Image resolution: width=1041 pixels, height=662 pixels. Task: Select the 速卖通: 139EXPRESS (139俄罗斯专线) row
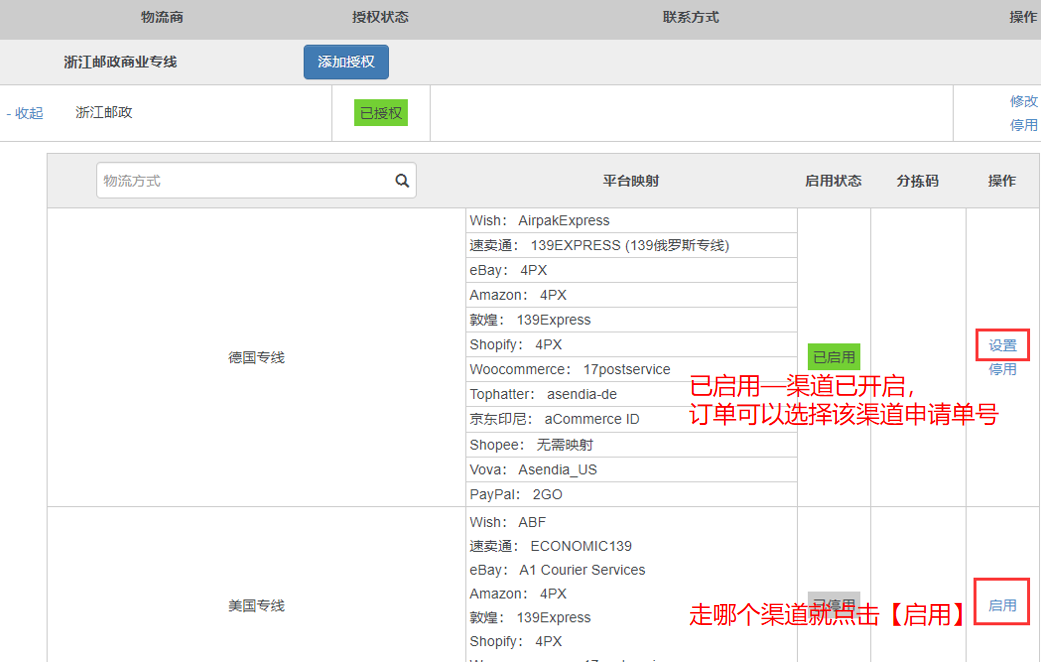[631, 245]
